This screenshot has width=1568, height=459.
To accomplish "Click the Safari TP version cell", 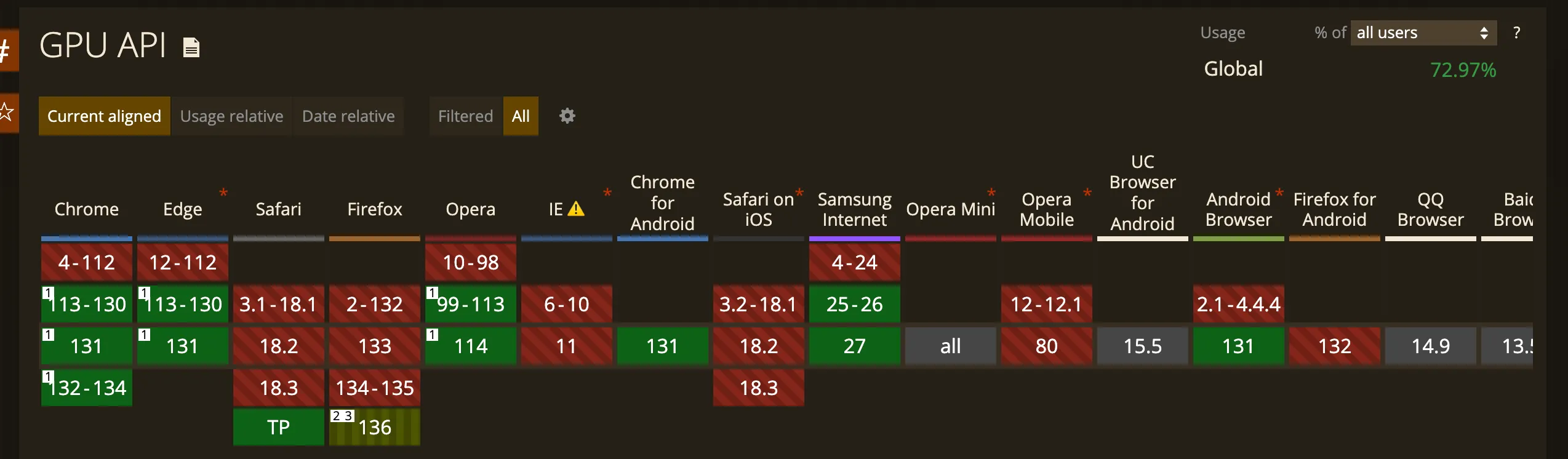I will tap(279, 427).
